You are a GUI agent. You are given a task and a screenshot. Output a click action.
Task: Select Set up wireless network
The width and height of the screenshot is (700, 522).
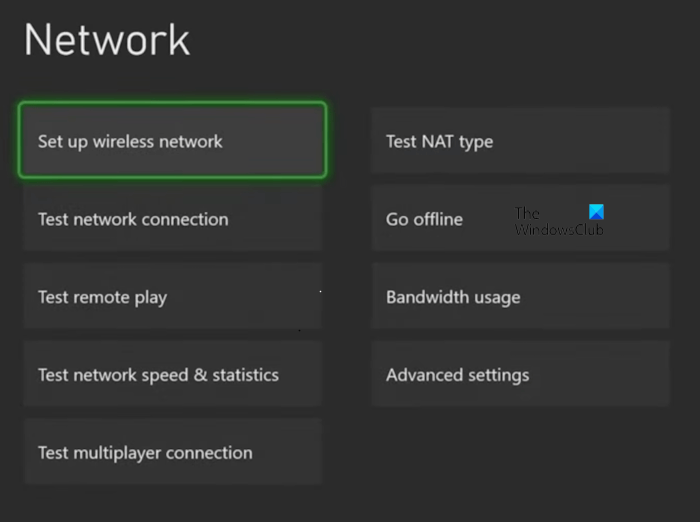(x=172, y=141)
